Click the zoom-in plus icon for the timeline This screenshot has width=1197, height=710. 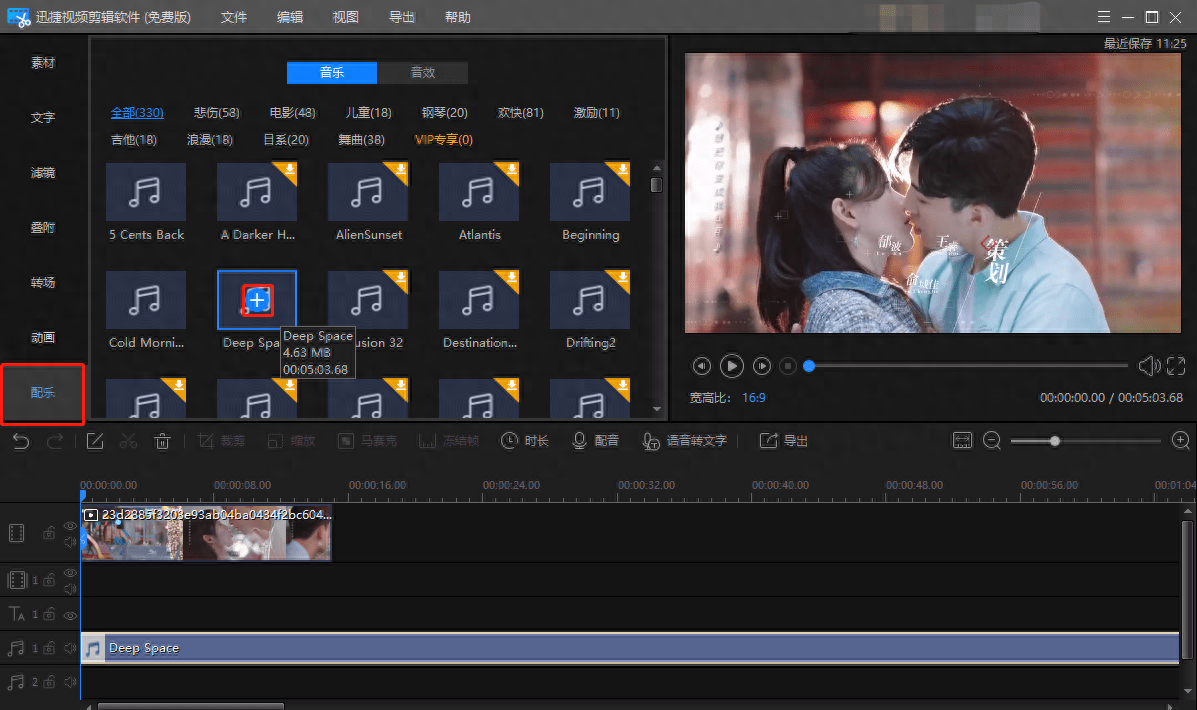point(1180,441)
